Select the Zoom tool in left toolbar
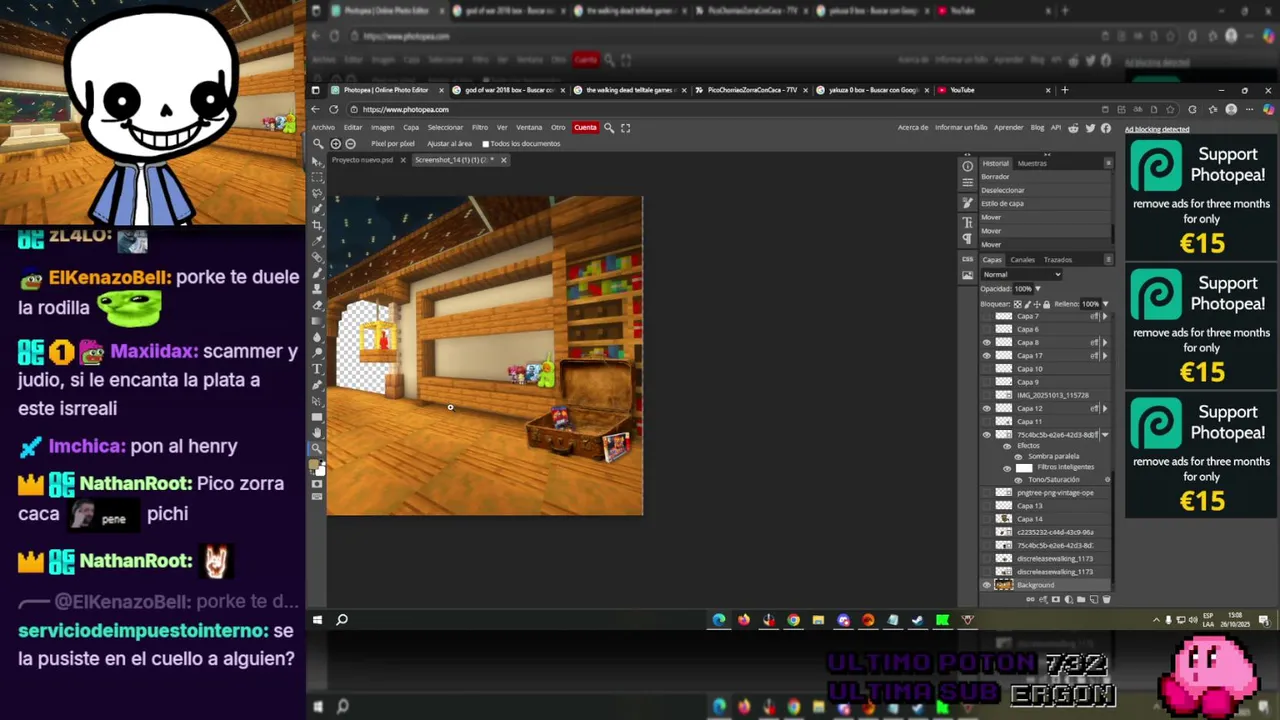 (318, 448)
